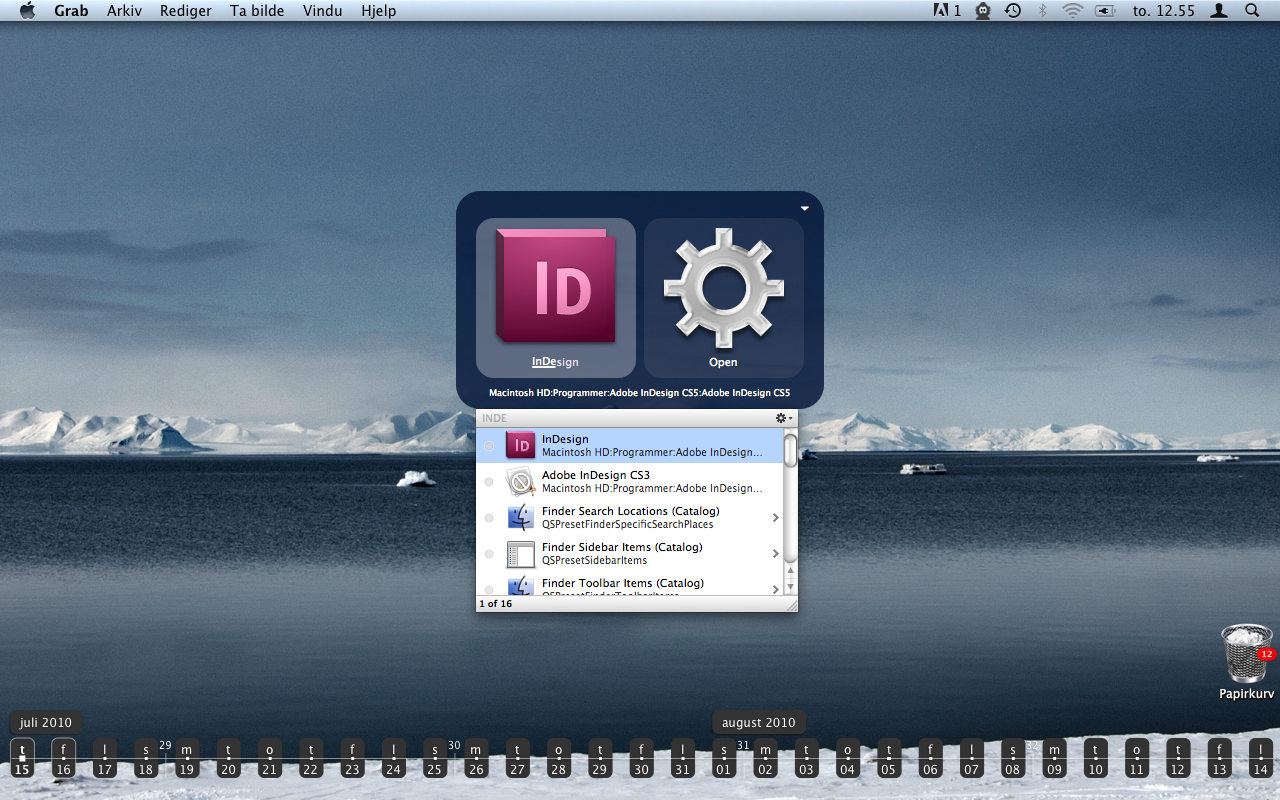Screen dimensions: 1280x800
Task: Select calendar day 15 marker
Action: (22, 759)
